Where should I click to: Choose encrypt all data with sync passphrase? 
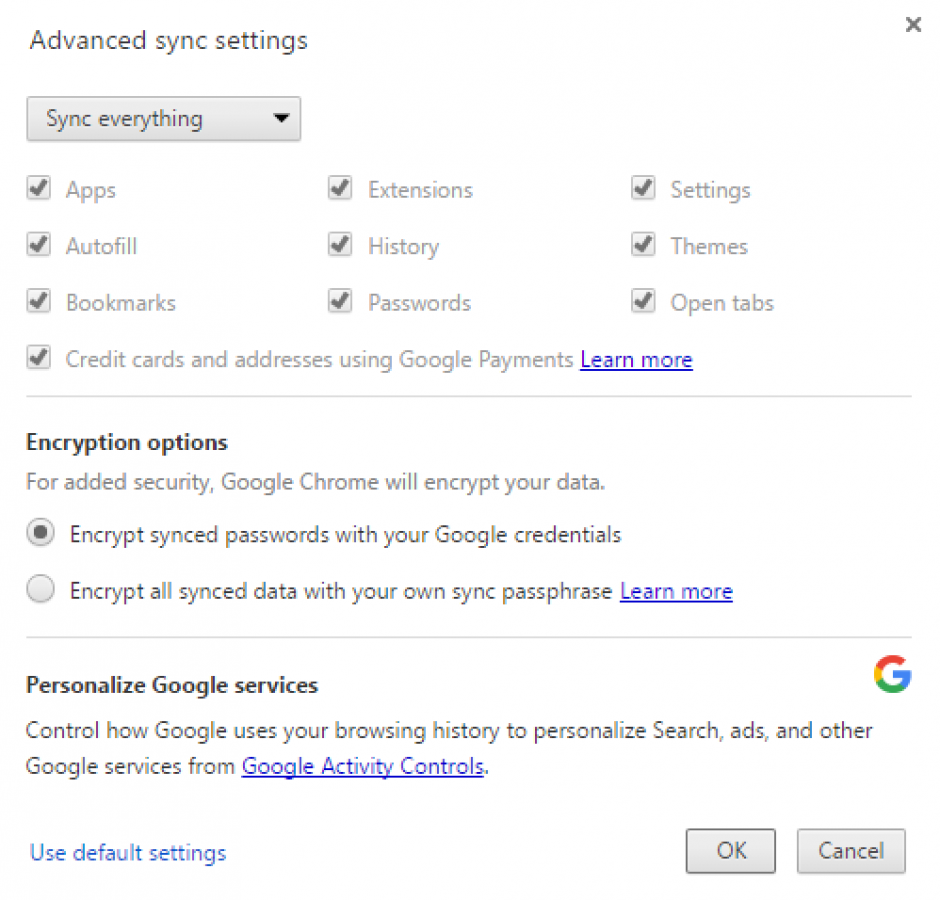[40, 589]
